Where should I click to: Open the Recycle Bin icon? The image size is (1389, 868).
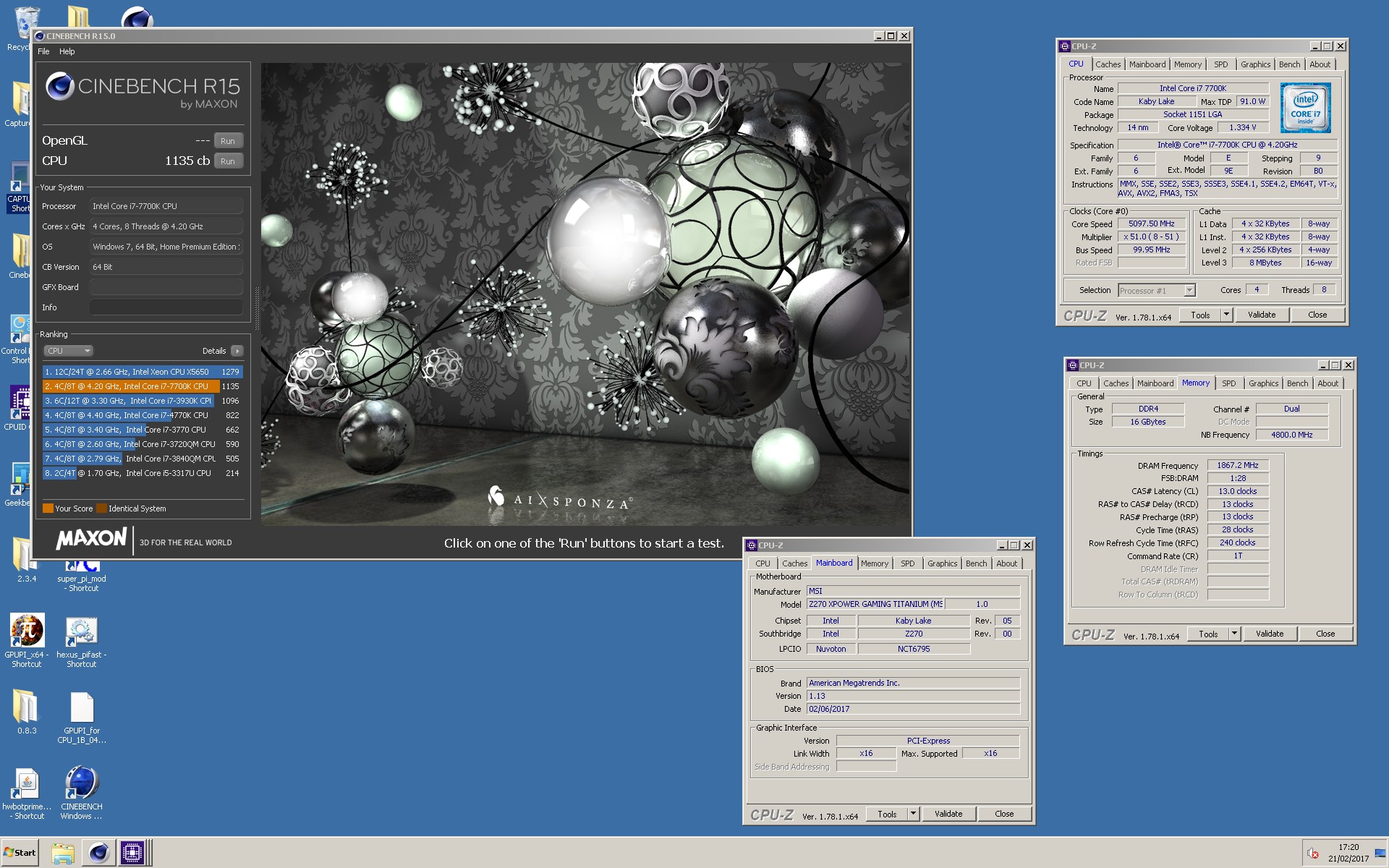26,23
